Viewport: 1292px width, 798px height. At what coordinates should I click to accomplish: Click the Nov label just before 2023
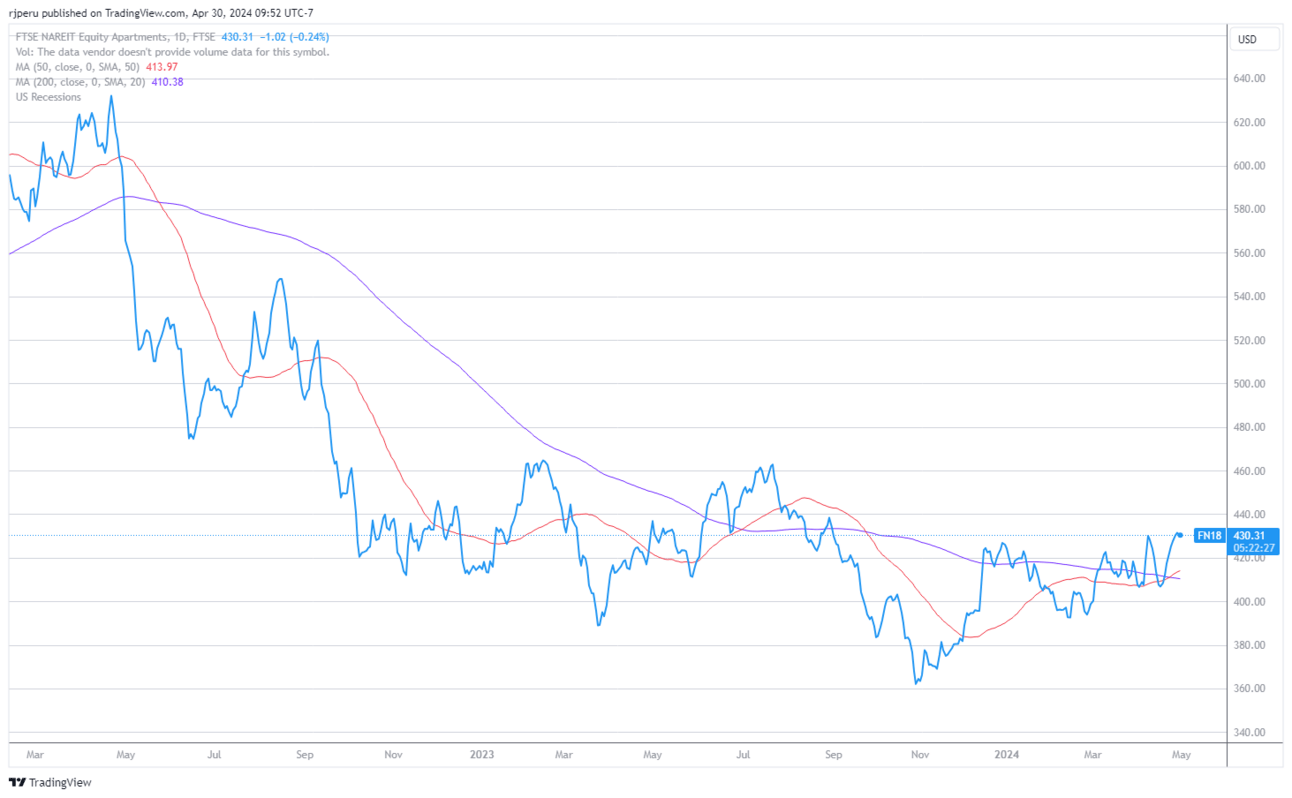point(393,755)
